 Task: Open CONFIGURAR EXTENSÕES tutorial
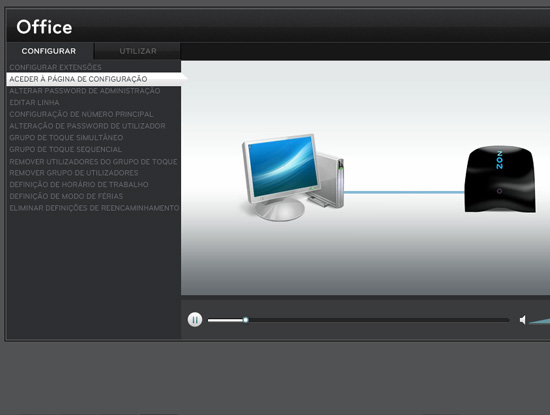pos(55,67)
